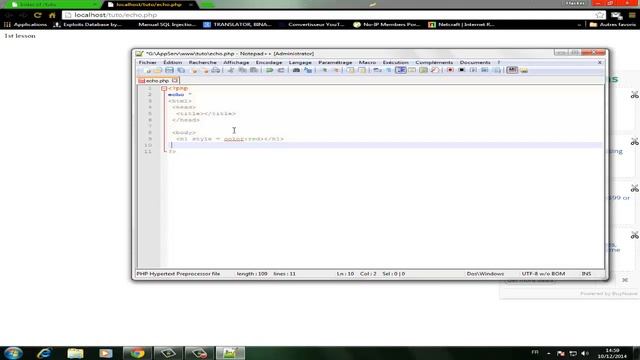Close the echo.php document tab
The image size is (640, 360).
[175, 80]
